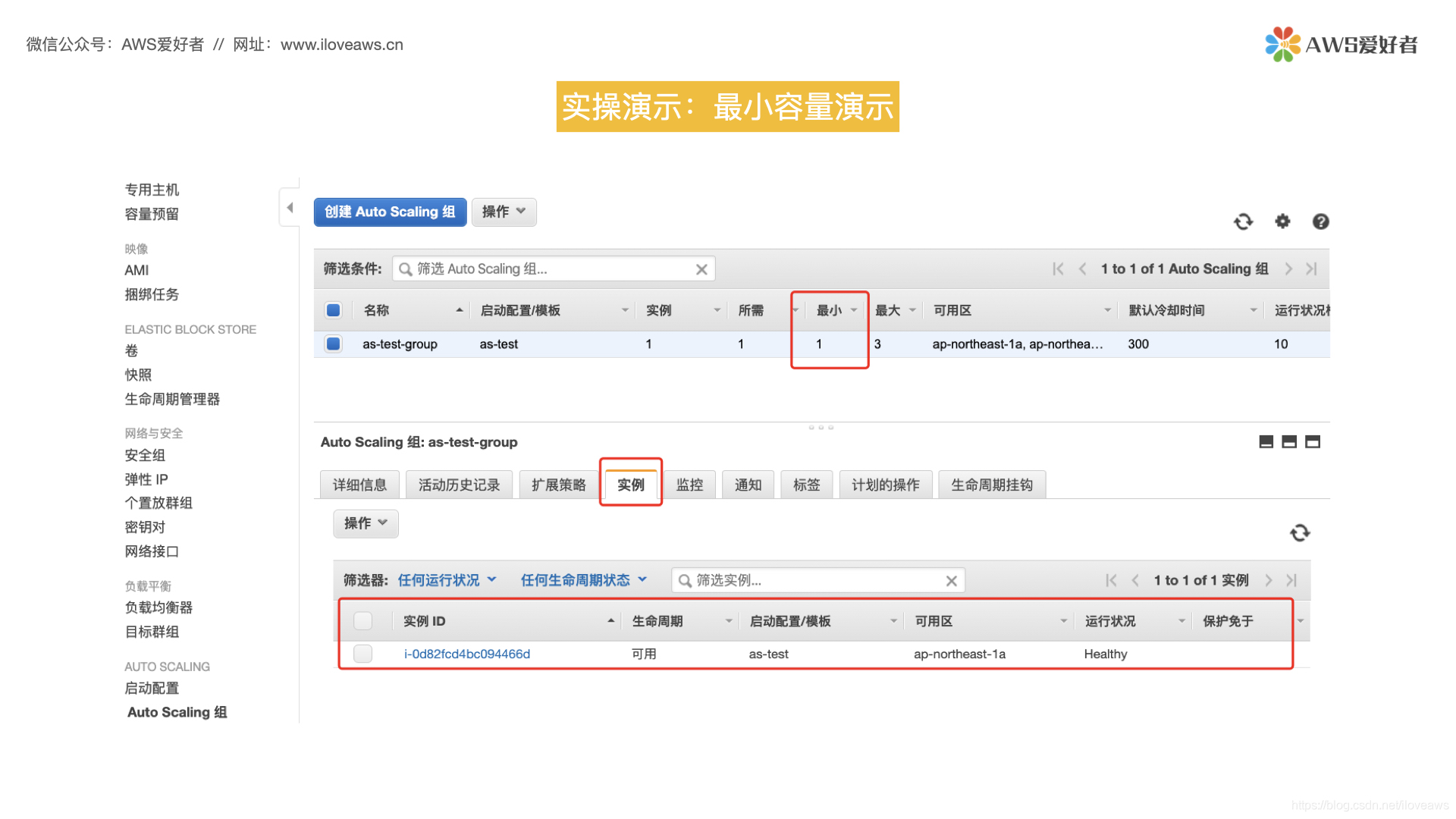Select checkbox for instance i-0d82fcd4bc094466d
Viewport: 1456px width, 819px height.
click(363, 654)
